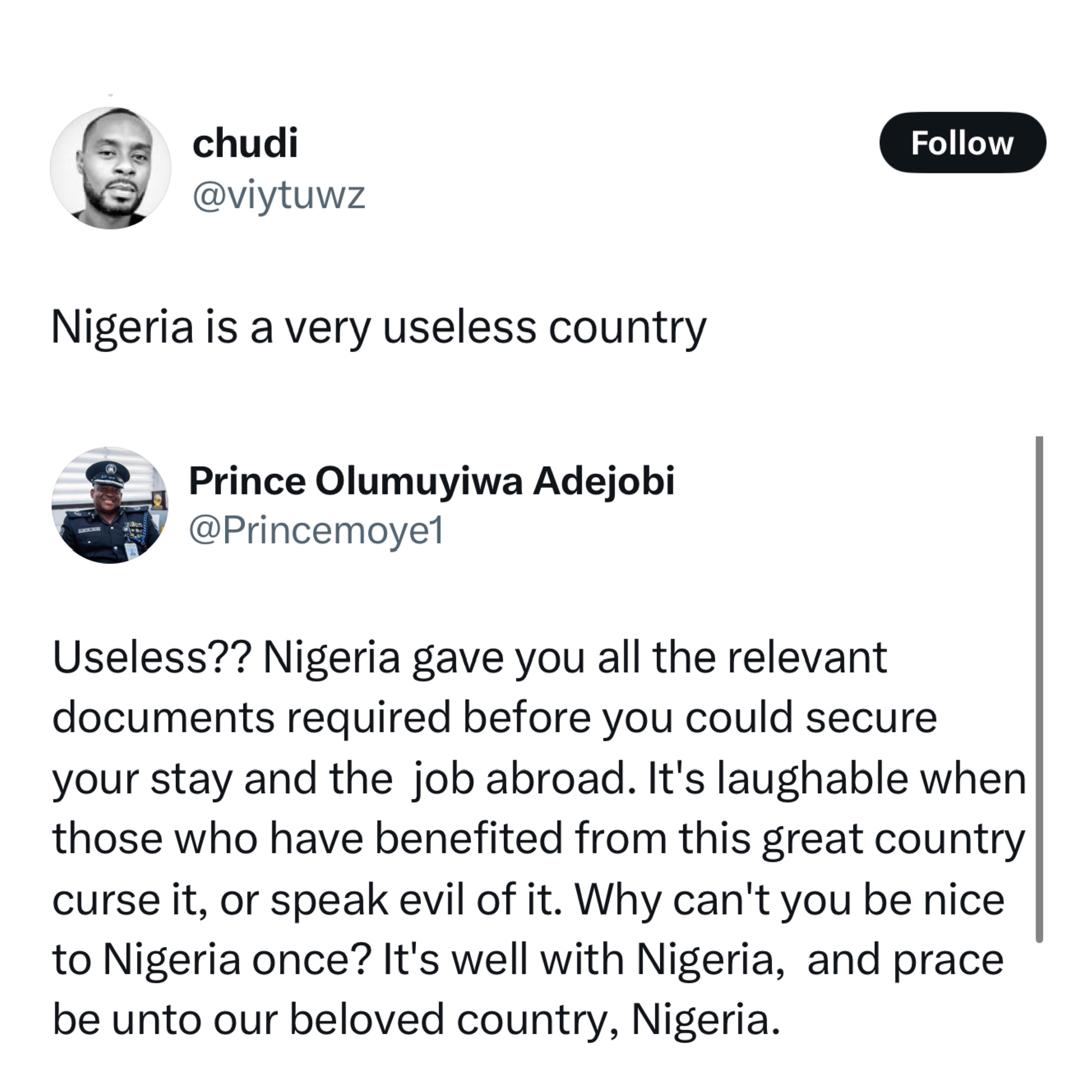This screenshot has height=1080, width=1080.
Task: Click the misspelled word "prace"
Action: tap(951, 960)
